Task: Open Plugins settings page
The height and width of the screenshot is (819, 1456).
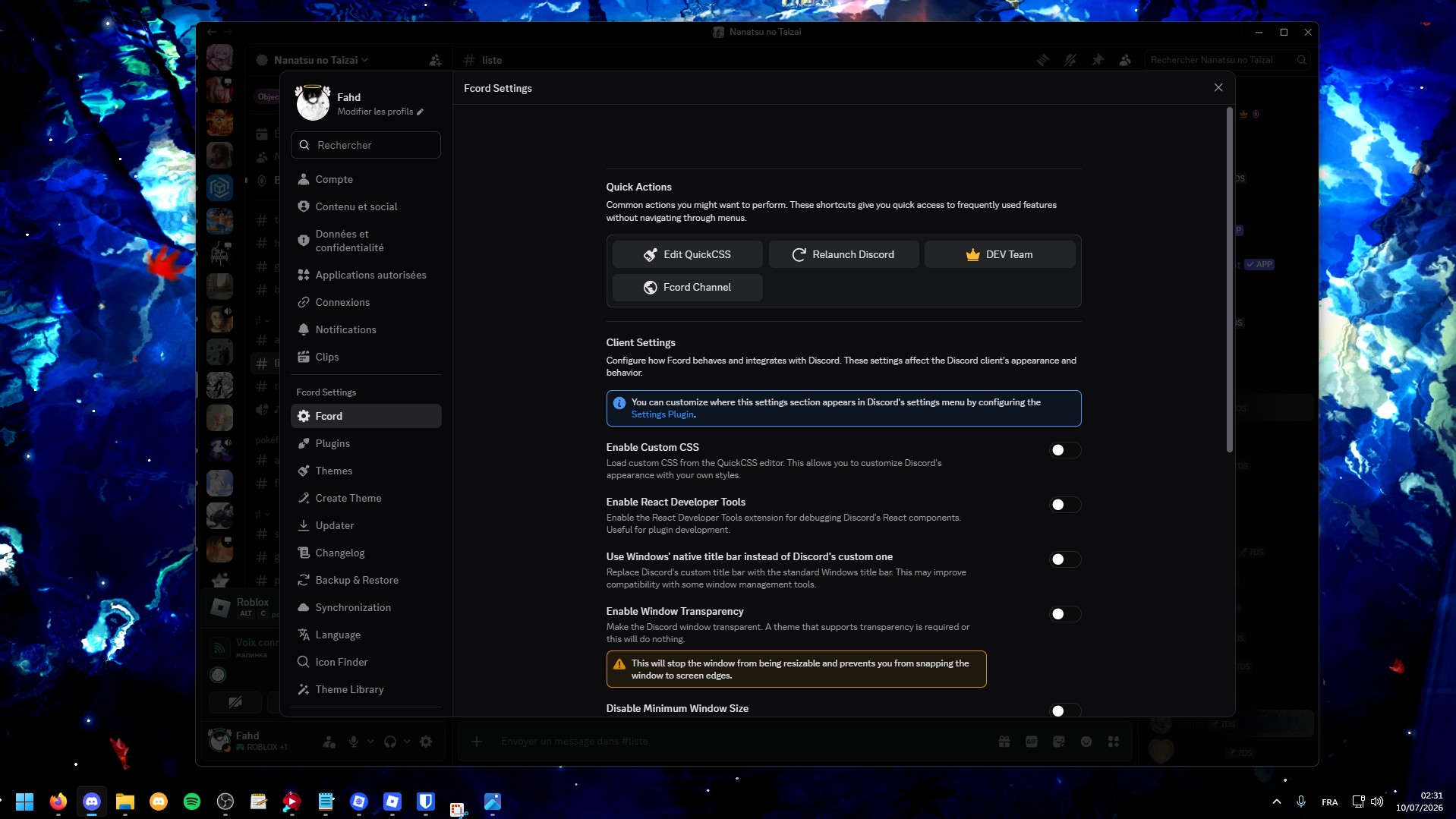Action: 366,443
